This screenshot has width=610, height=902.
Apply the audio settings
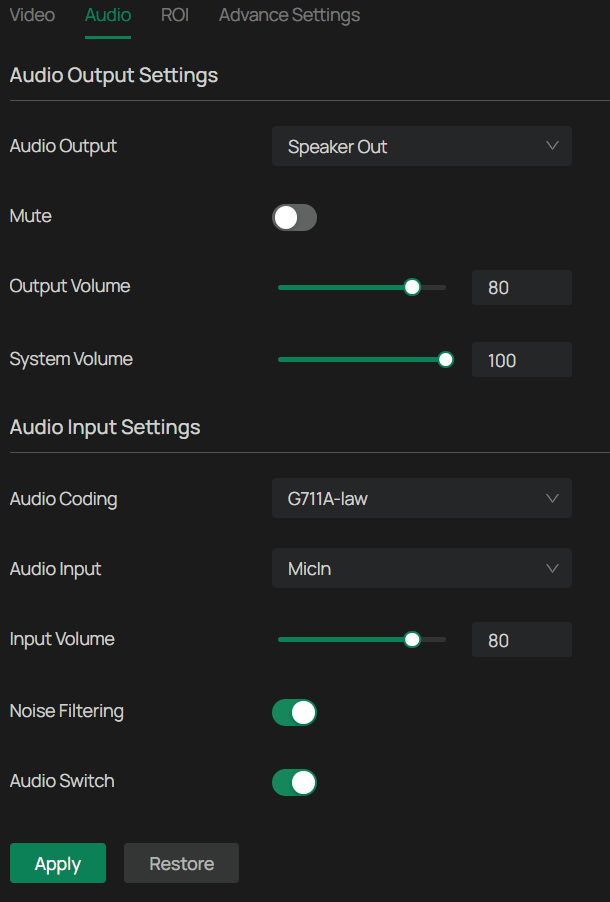click(58, 863)
